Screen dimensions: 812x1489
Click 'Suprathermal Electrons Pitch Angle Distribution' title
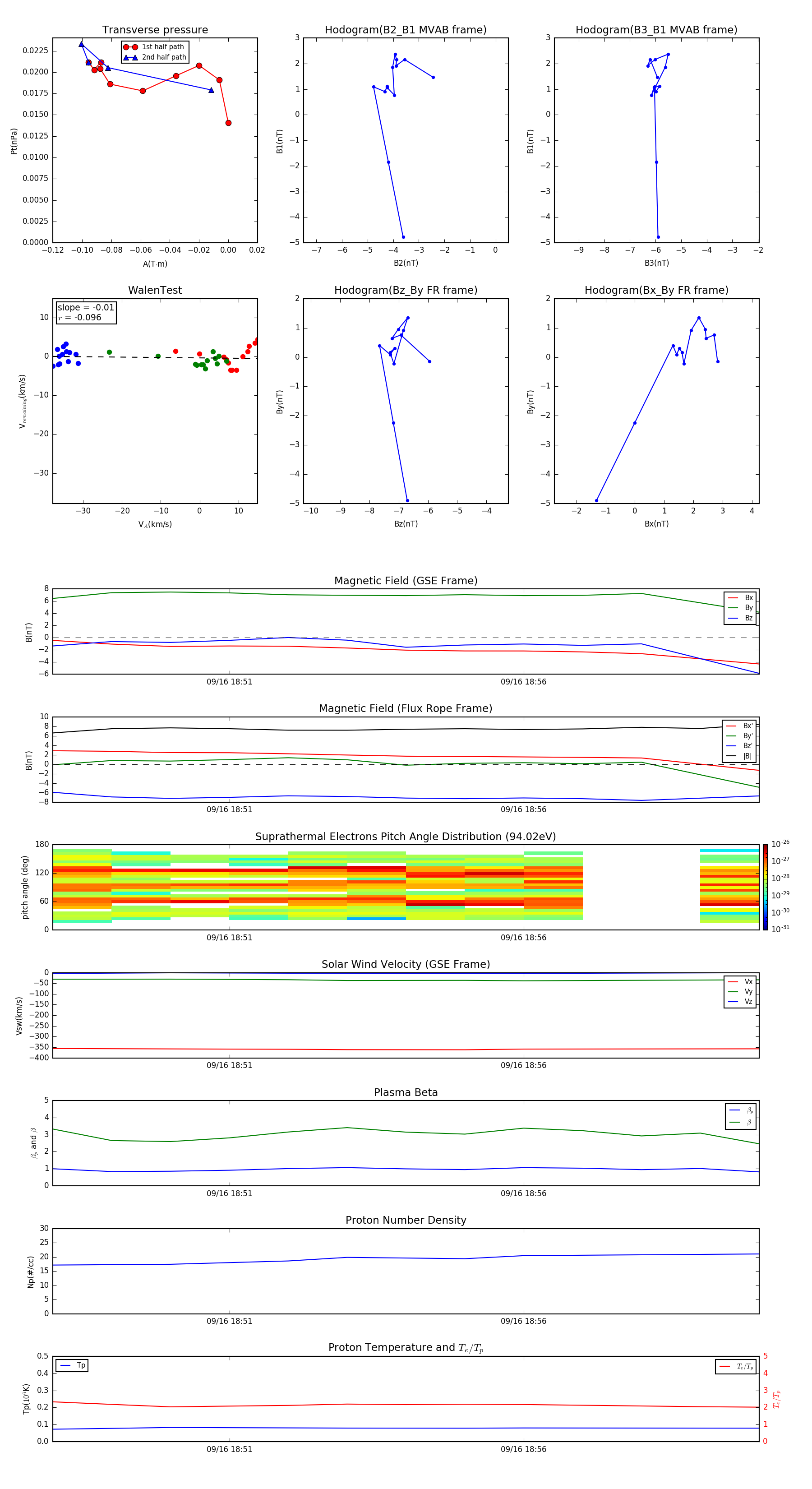click(406, 837)
